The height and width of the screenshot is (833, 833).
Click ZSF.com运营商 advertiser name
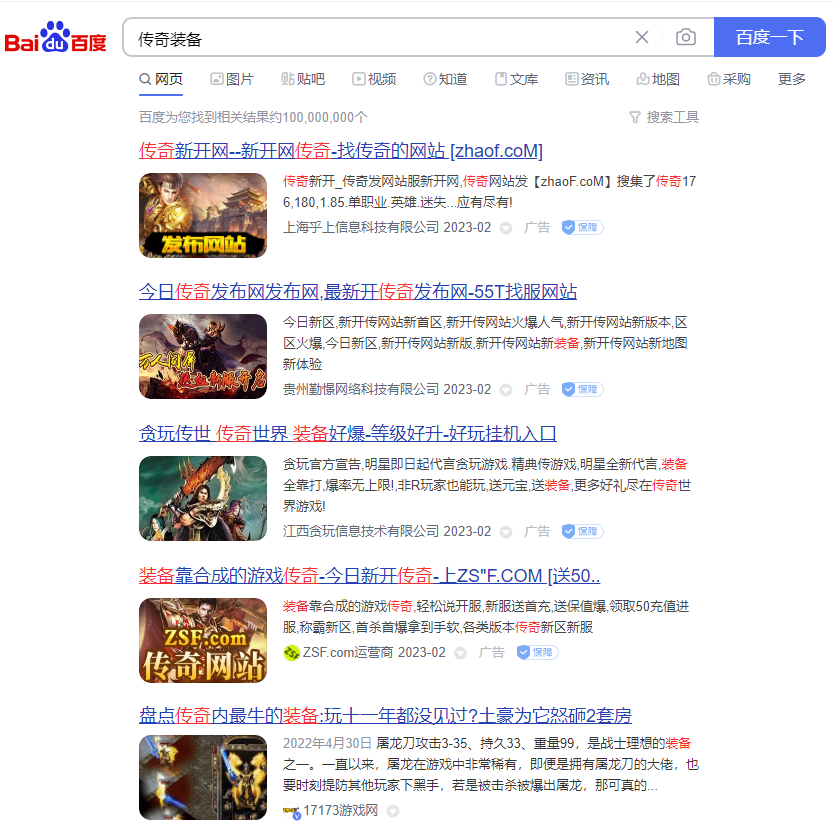coord(348,652)
